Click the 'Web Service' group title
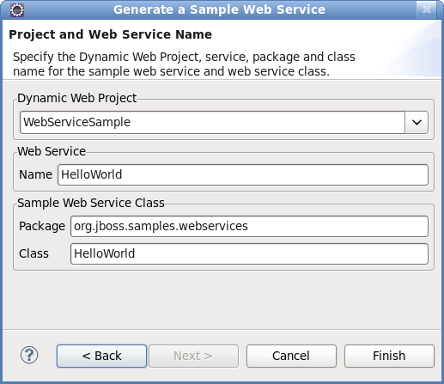This screenshot has height=384, width=444. (52, 152)
